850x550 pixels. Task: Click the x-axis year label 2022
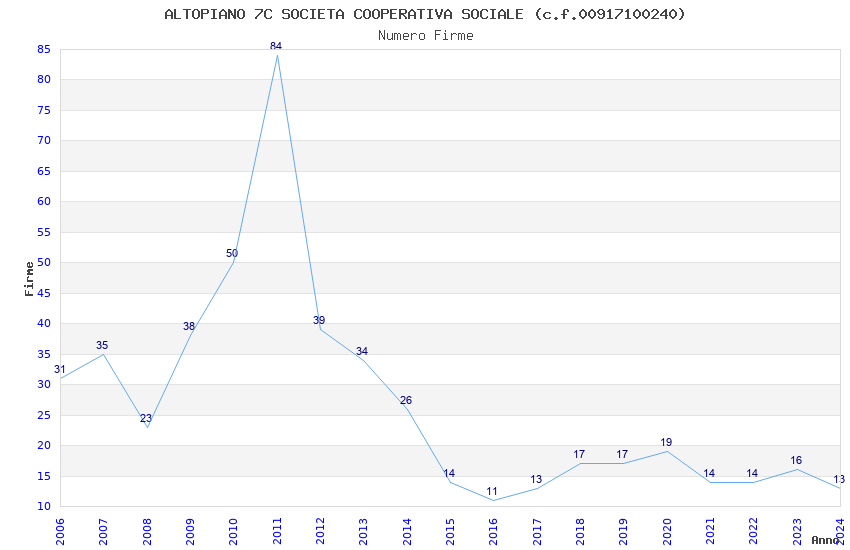point(754,532)
